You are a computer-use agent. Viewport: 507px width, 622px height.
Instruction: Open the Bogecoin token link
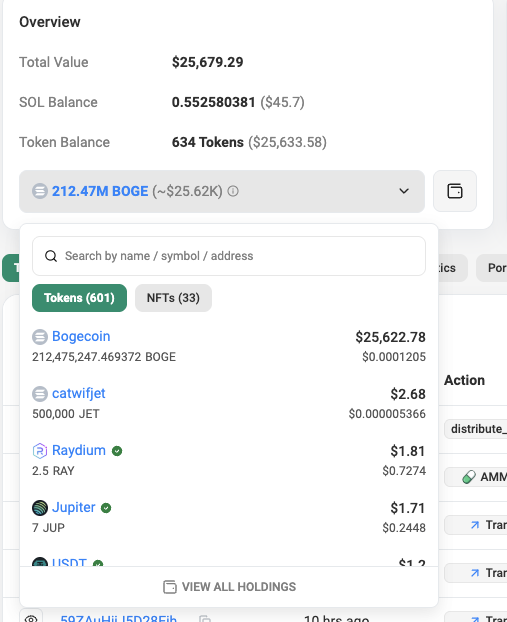point(81,336)
